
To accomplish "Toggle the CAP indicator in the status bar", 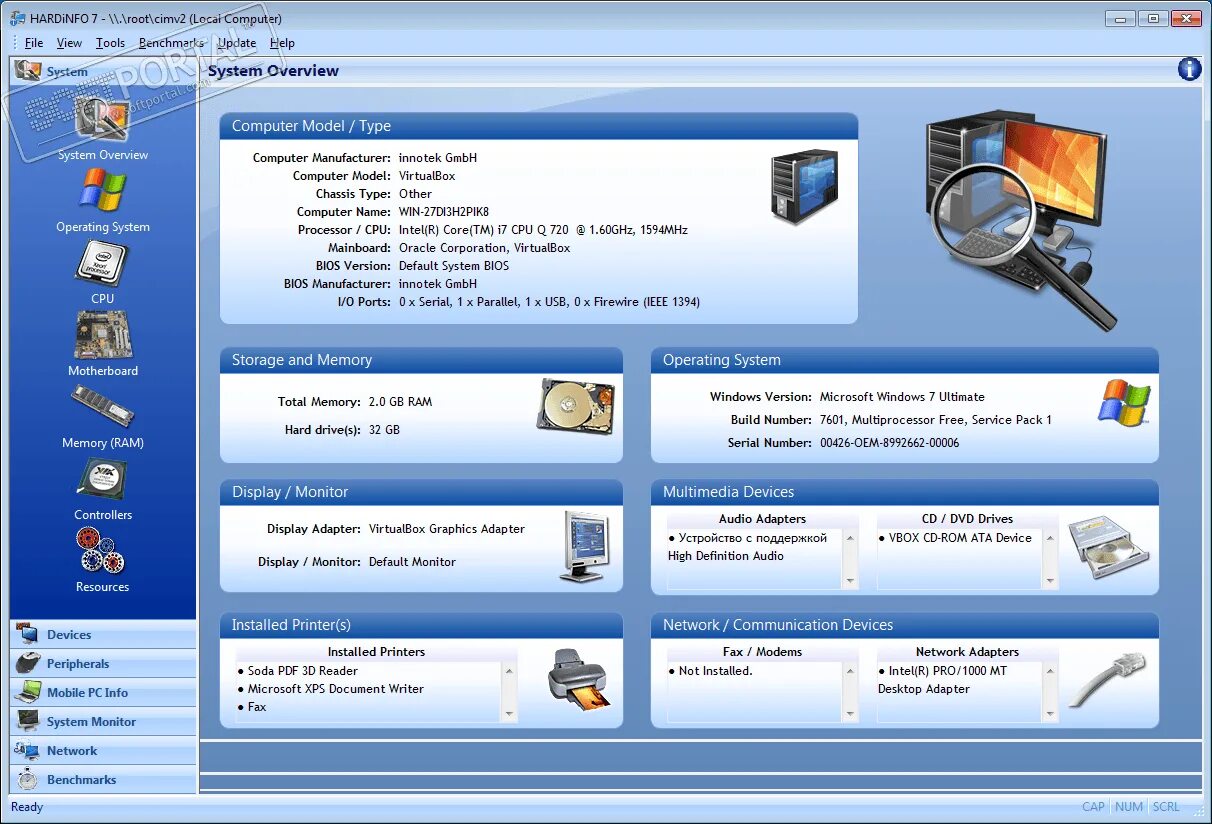I will point(1093,806).
